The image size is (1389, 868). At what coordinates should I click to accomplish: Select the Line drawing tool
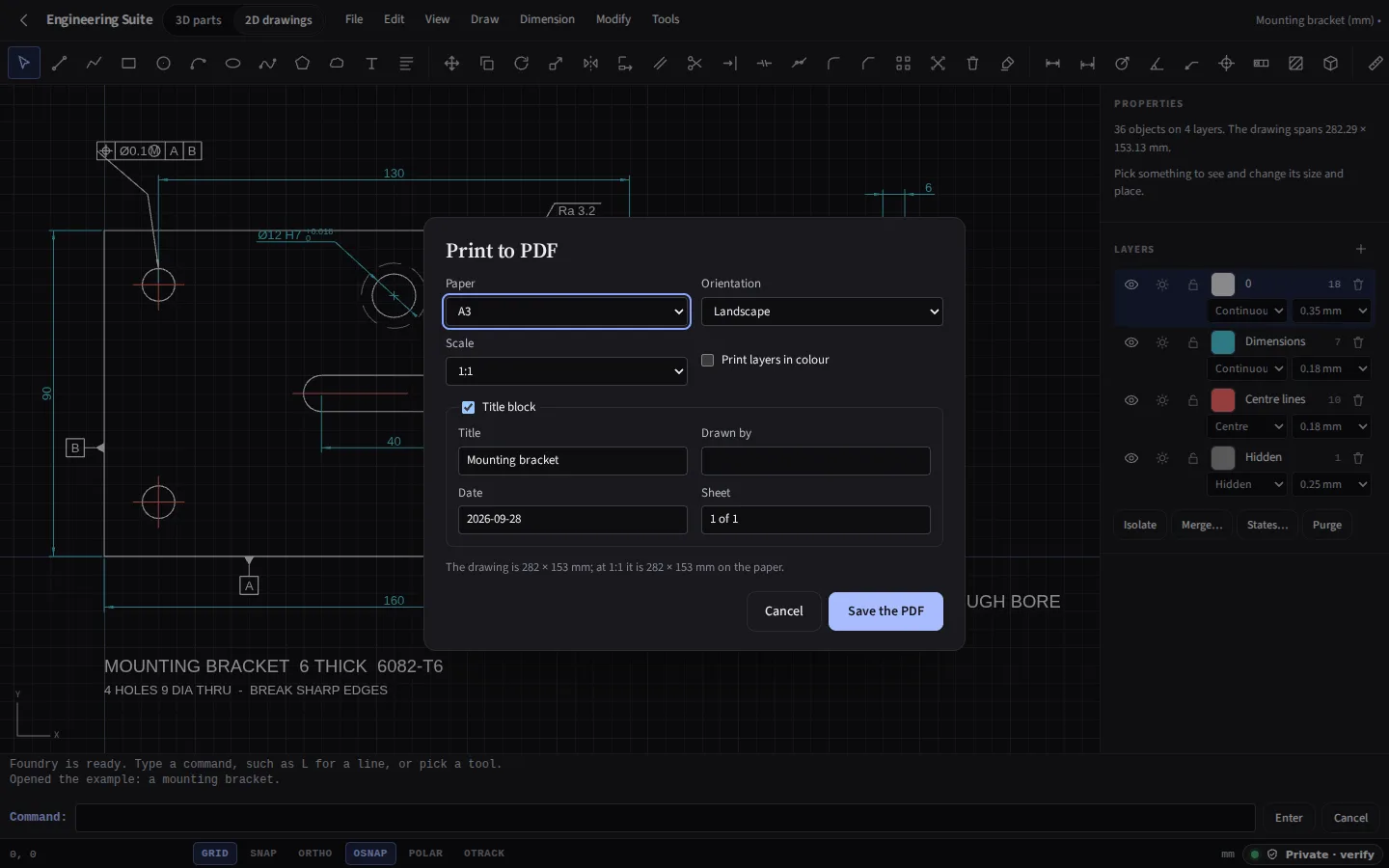59,64
